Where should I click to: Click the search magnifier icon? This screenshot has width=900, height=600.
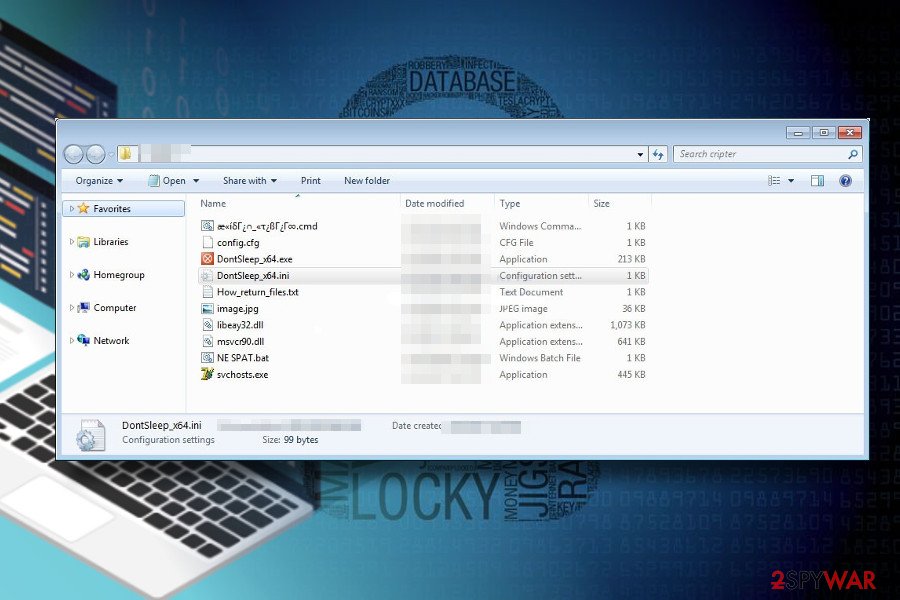(853, 154)
